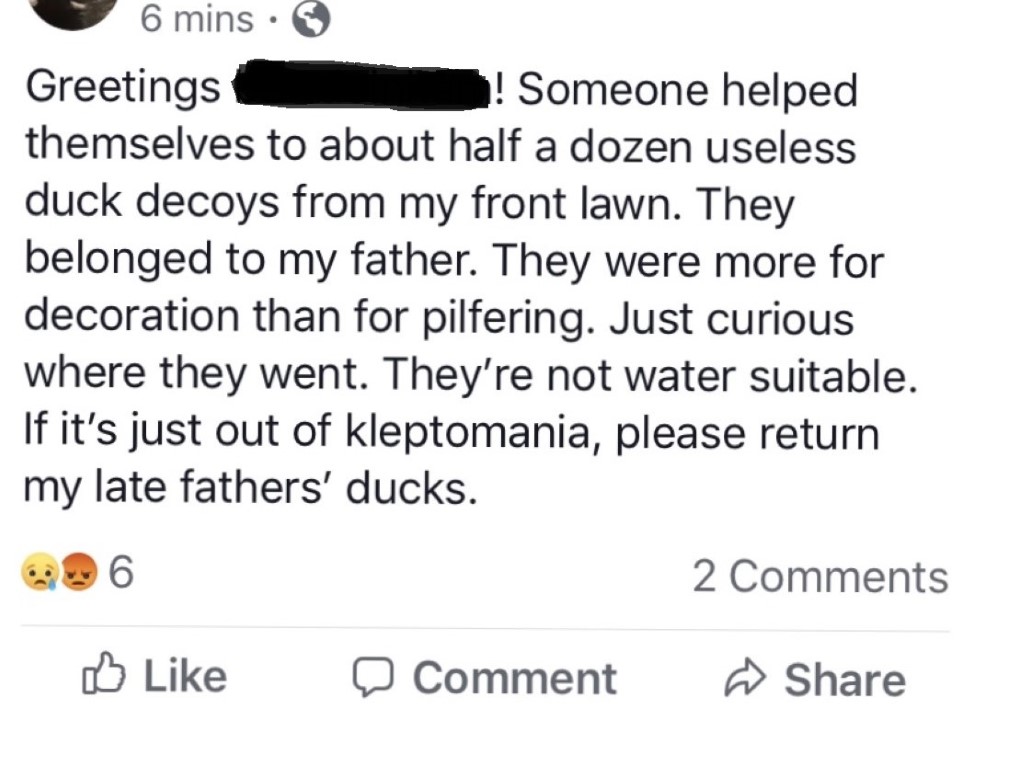The height and width of the screenshot is (768, 1034).
Task: Click the speech bubble Comment icon
Action: pos(372,677)
